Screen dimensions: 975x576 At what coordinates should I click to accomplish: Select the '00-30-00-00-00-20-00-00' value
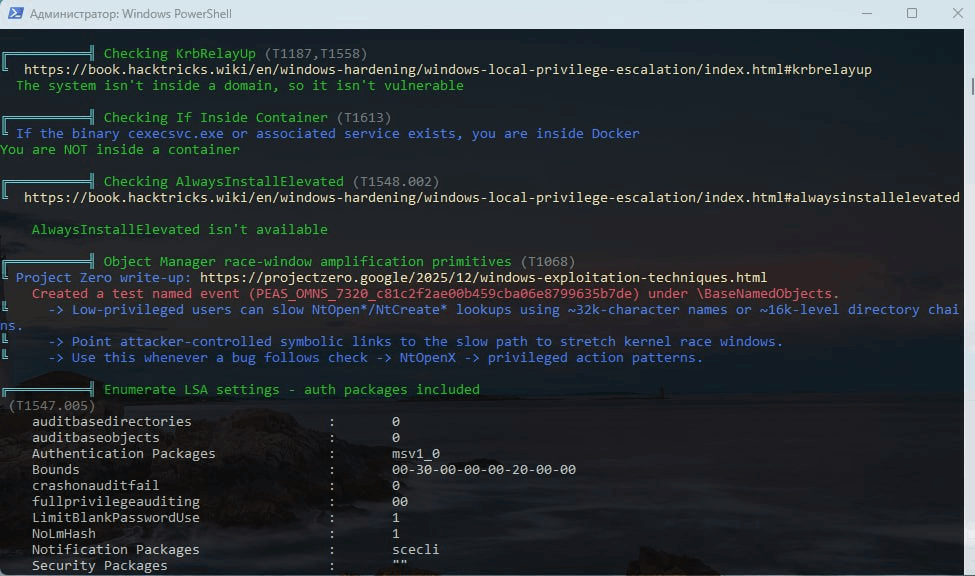[x=484, y=470]
